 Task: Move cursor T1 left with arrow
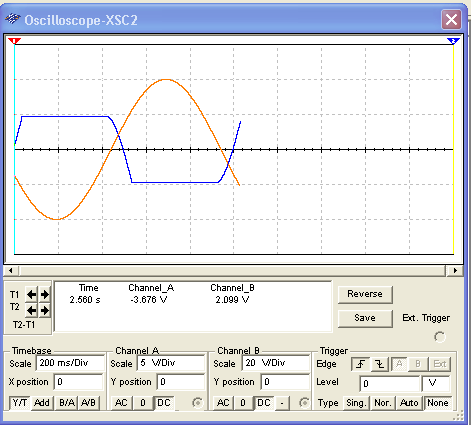pyautogui.click(x=31, y=295)
